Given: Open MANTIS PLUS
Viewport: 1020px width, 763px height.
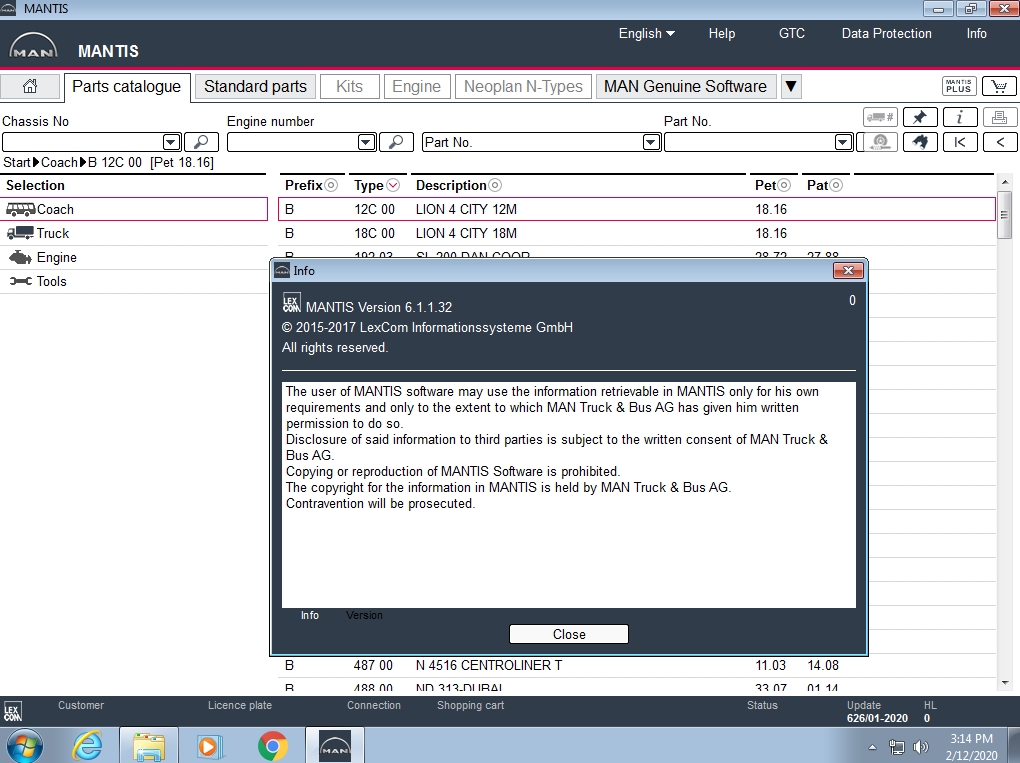Looking at the screenshot, I should pos(958,87).
